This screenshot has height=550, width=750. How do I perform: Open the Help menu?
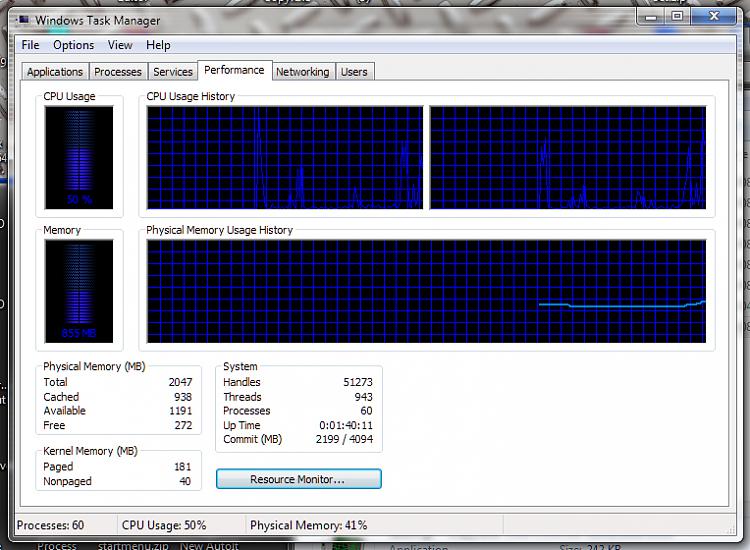(x=158, y=45)
